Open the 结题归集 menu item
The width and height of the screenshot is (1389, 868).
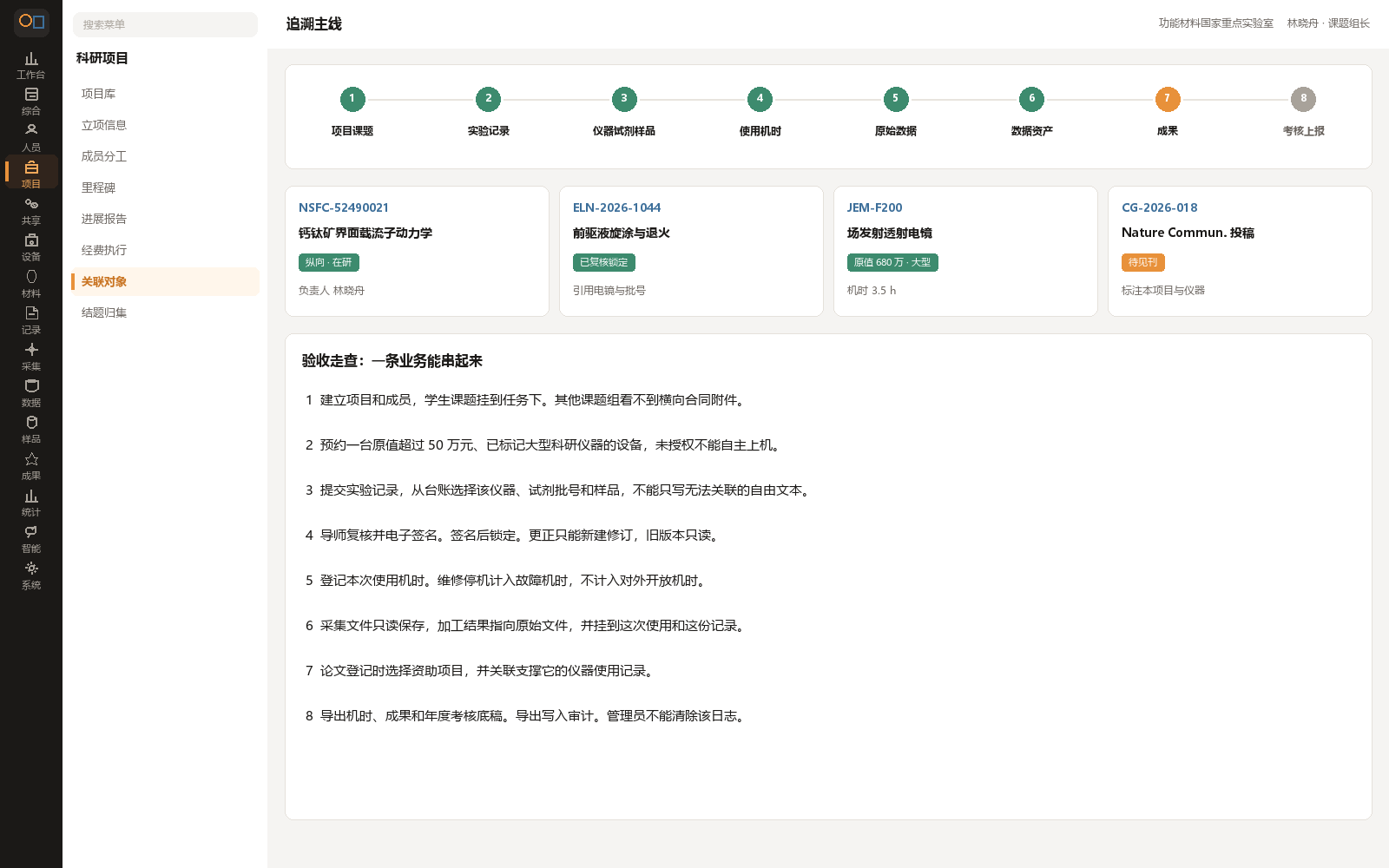(165, 312)
